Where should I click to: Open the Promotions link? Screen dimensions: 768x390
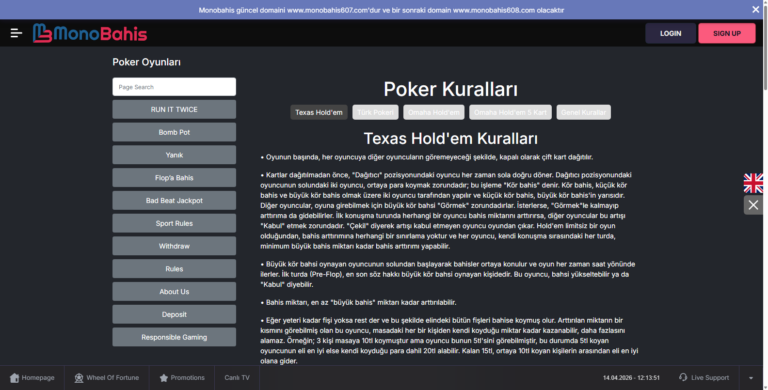pyautogui.click(x=182, y=378)
